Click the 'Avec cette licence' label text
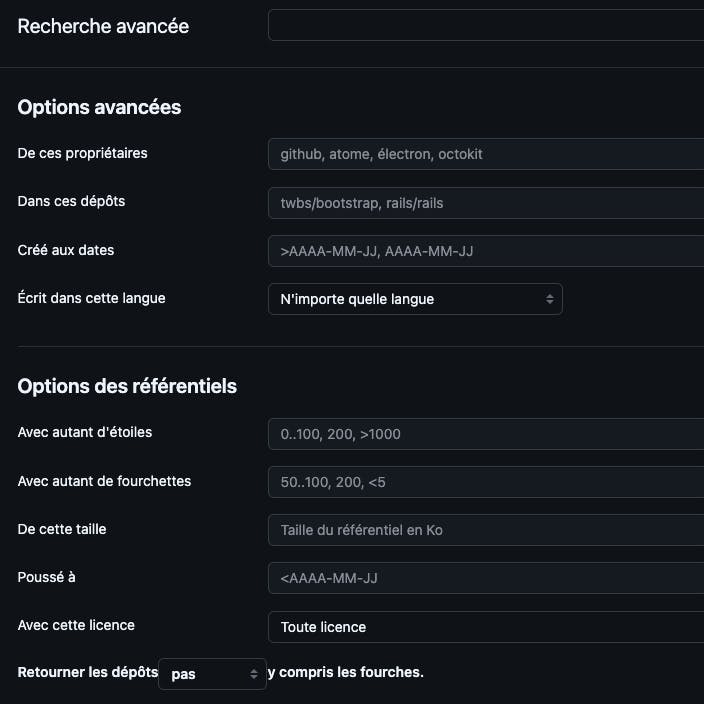 pos(76,625)
